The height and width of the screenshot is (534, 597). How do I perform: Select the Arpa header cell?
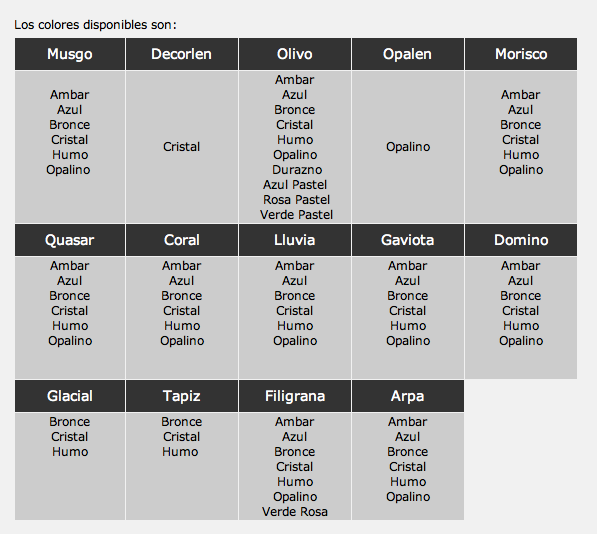point(408,396)
